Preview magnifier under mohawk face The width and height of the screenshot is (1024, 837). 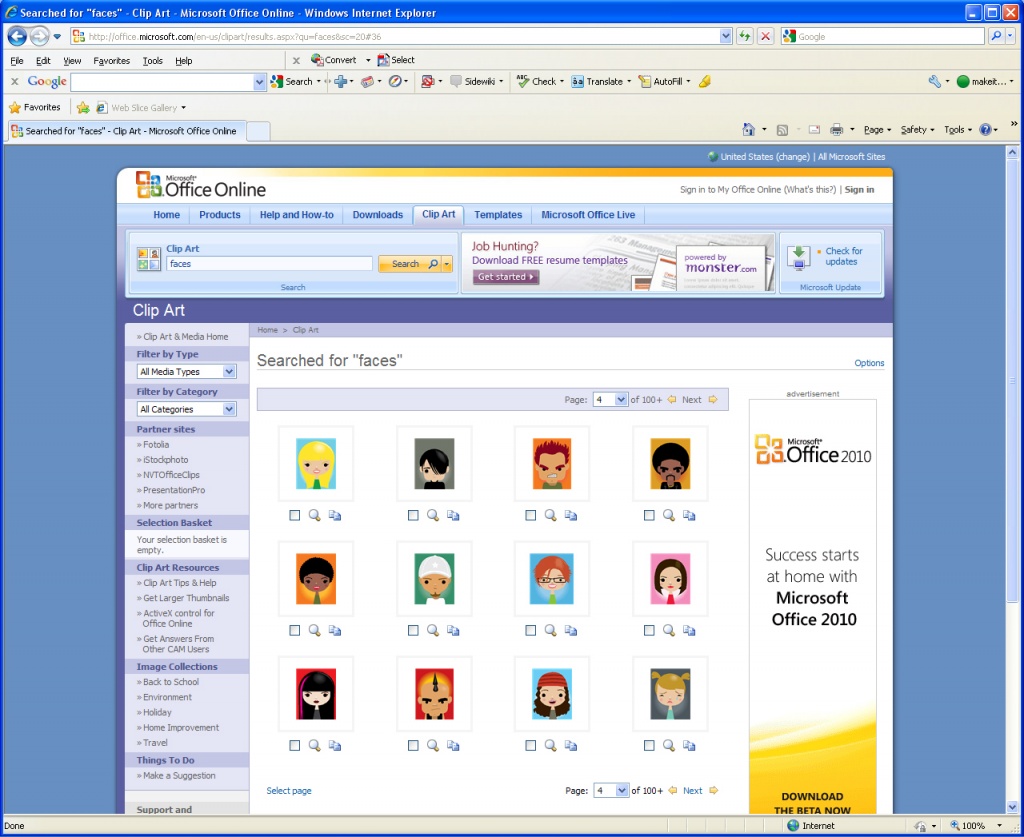[433, 745]
